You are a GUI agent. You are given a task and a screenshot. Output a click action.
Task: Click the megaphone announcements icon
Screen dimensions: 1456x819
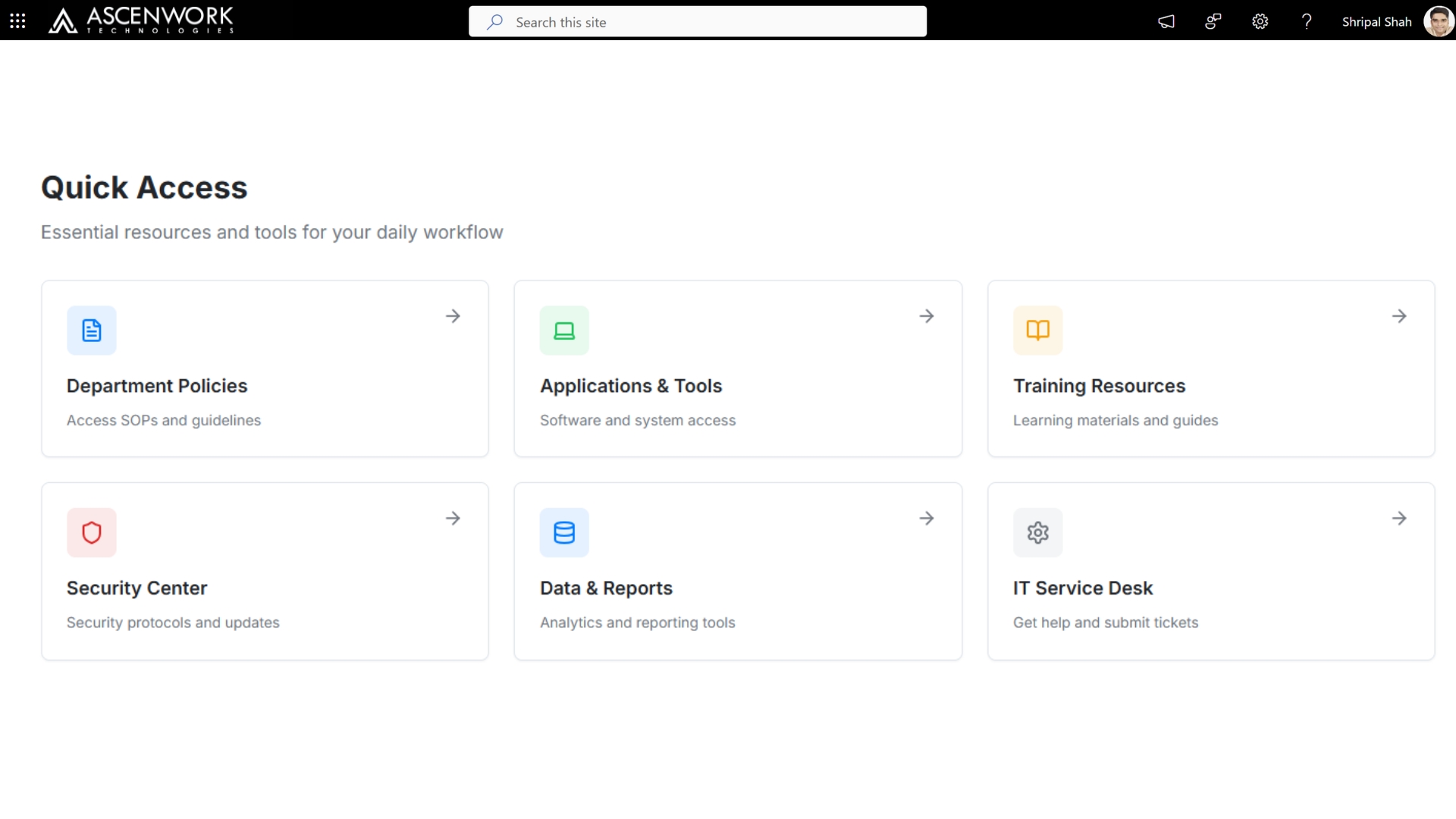(1166, 21)
